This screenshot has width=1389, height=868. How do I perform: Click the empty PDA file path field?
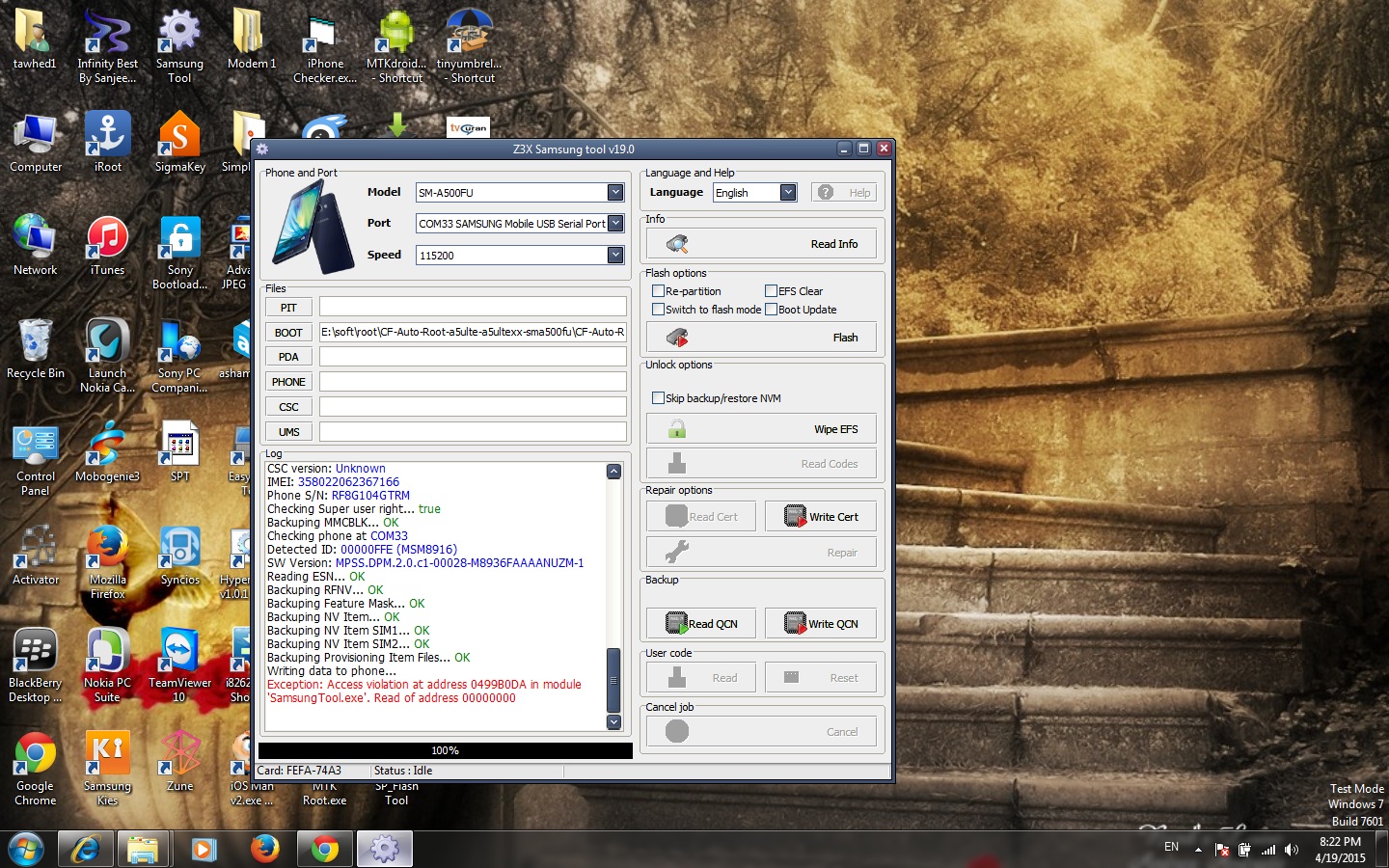pos(473,357)
